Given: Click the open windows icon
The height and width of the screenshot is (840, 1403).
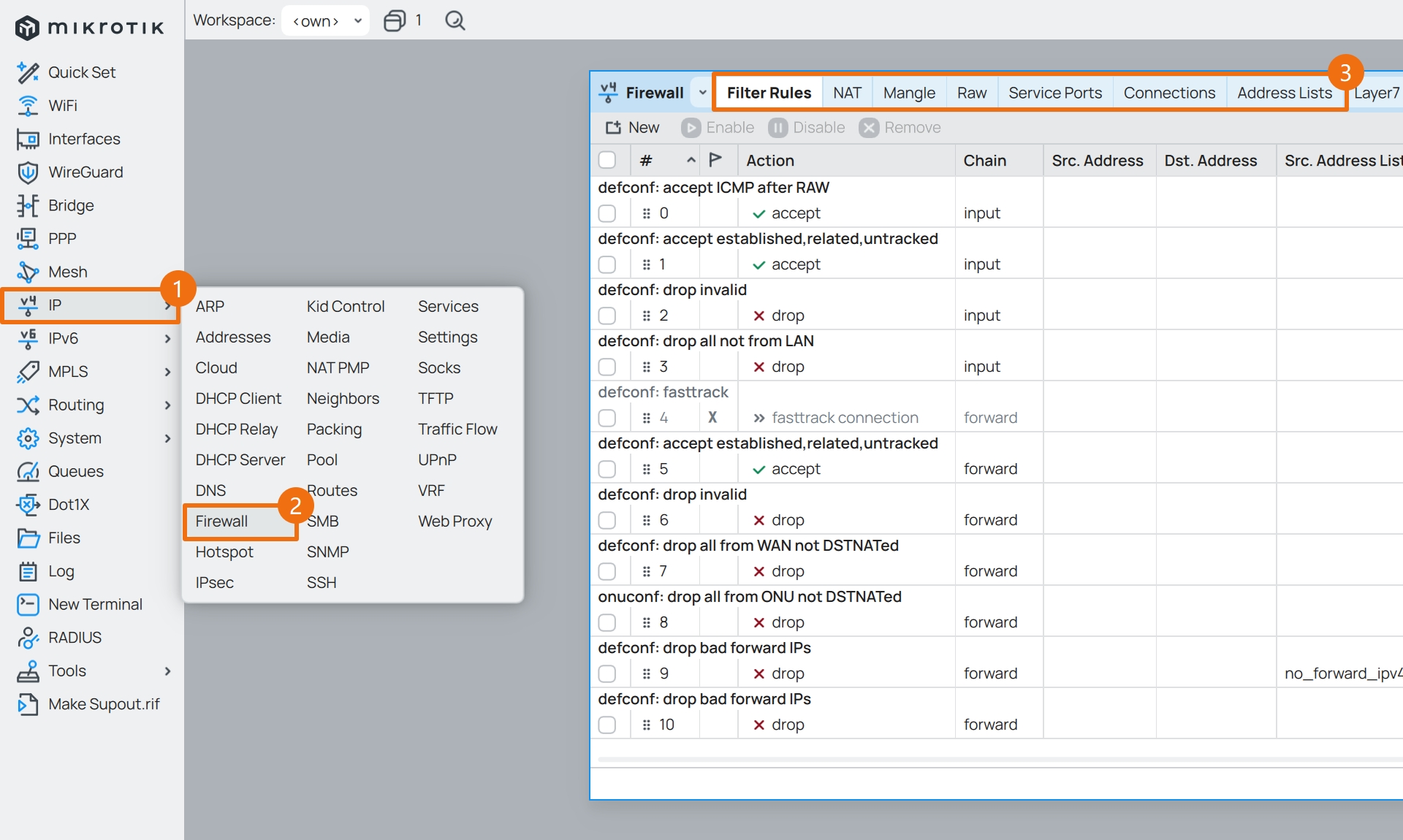Looking at the screenshot, I should (x=395, y=20).
